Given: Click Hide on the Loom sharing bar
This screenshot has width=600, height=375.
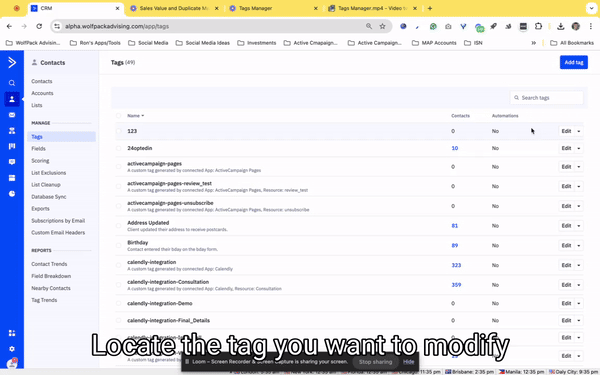Looking at the screenshot, I should coord(408,362).
